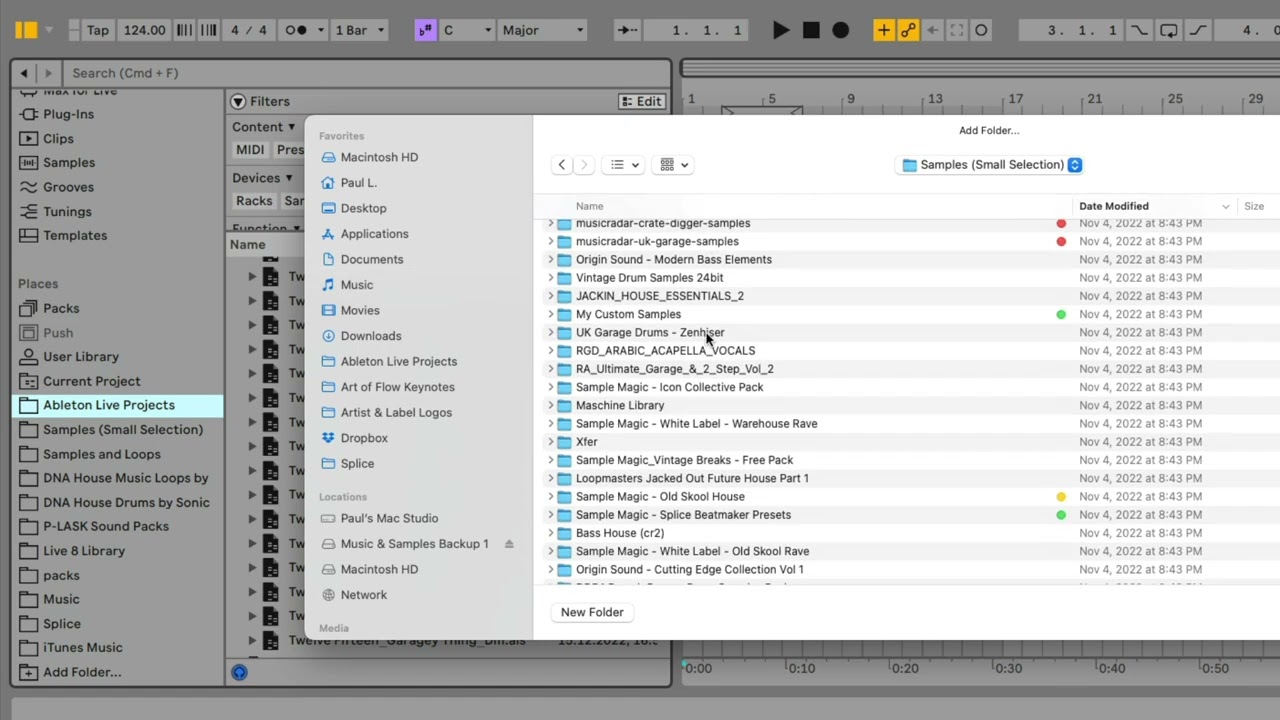Select Templates category in browser sidebar
This screenshot has height=720, width=1280.
pos(75,236)
